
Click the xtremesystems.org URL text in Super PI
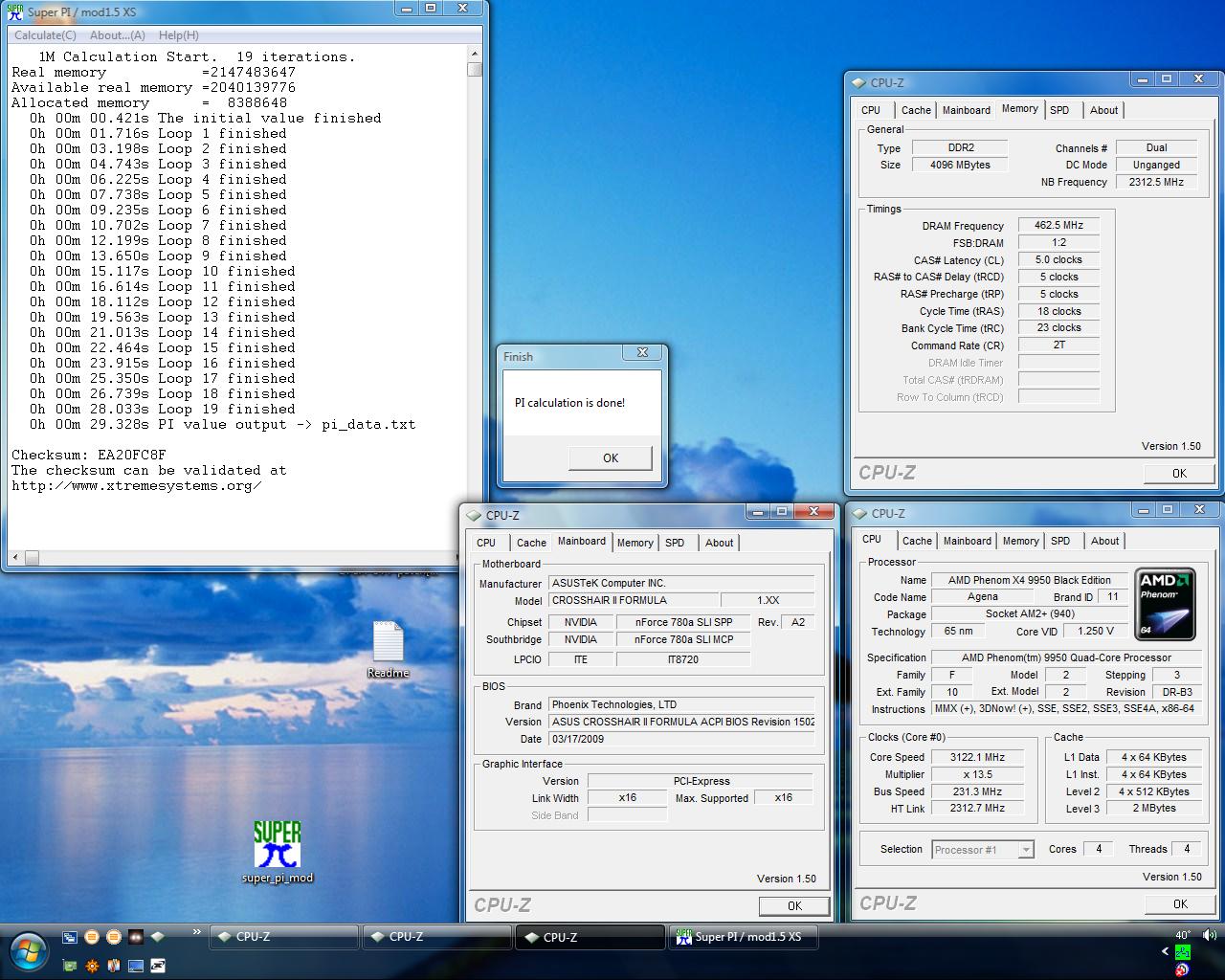pyautogui.click(x=136, y=485)
